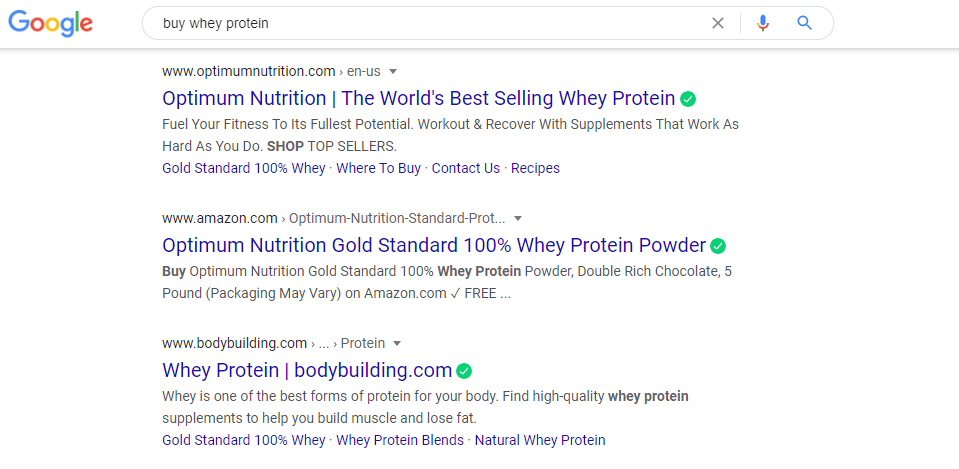This screenshot has height=469, width=959.
Task: Open the Natural Whey Protein sitelink
Action: pyautogui.click(x=540, y=440)
